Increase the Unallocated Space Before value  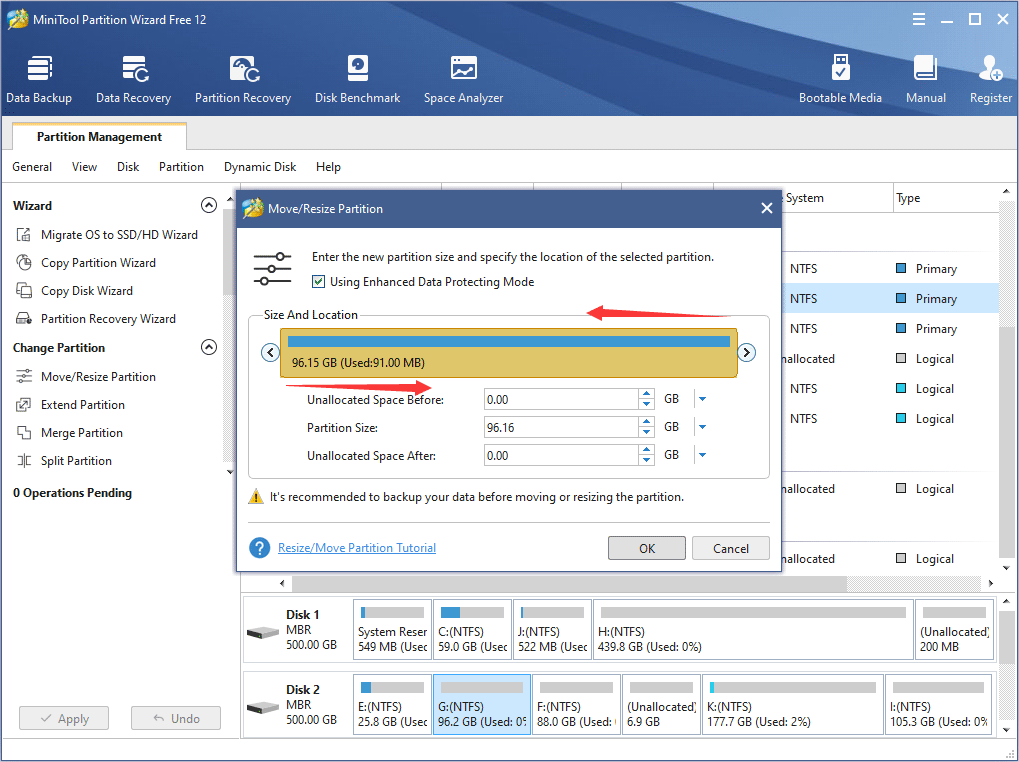(646, 394)
